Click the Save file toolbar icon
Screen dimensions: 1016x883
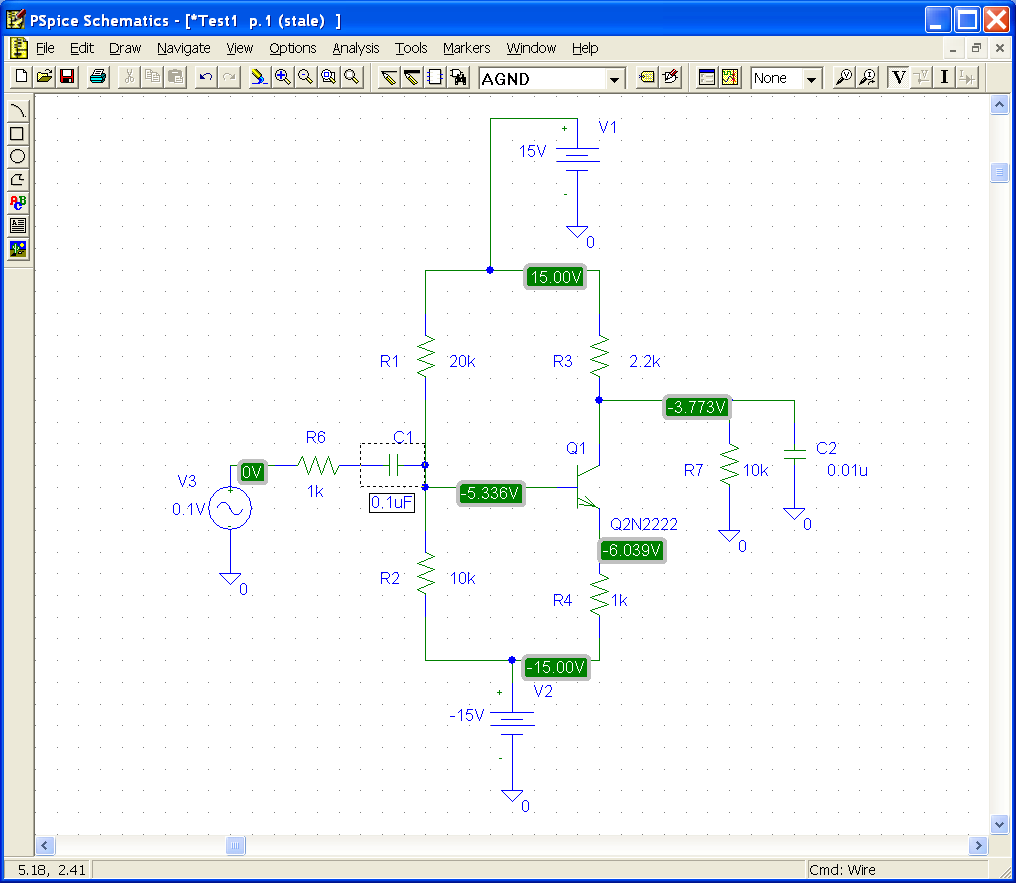[67, 77]
